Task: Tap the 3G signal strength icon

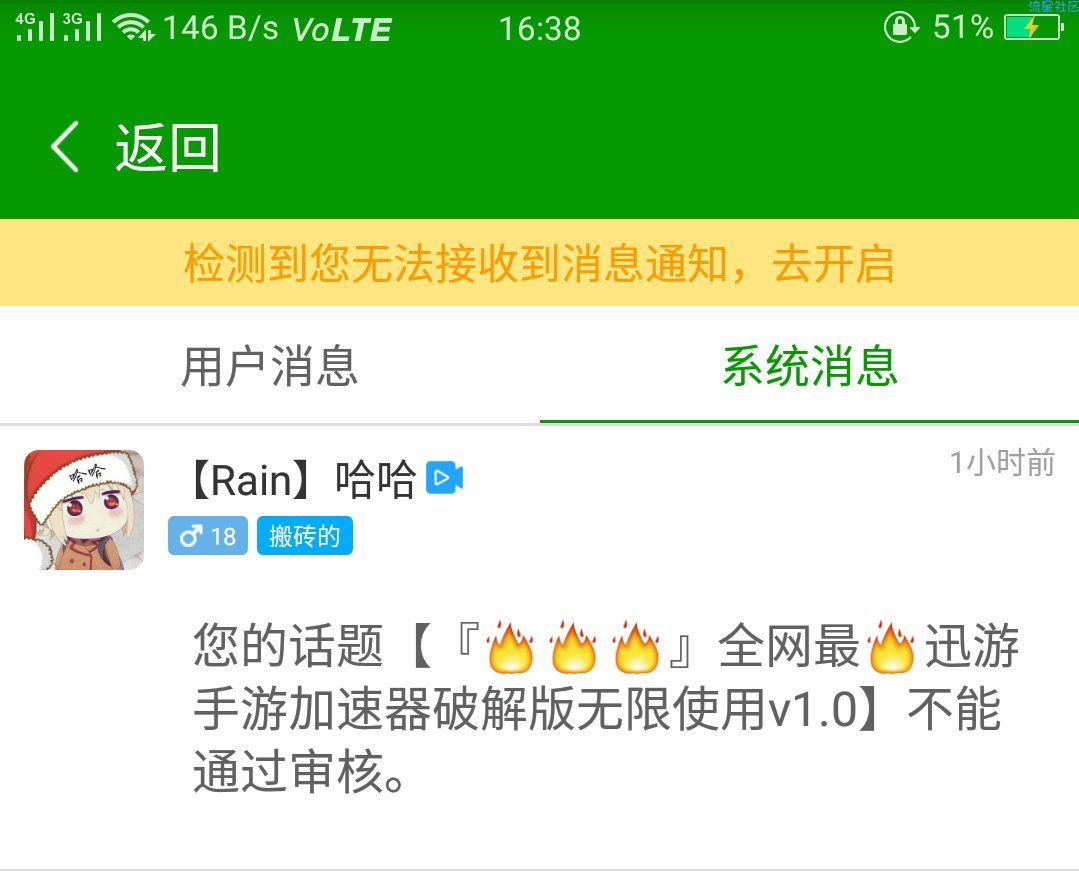Action: pyautogui.click(x=82, y=27)
